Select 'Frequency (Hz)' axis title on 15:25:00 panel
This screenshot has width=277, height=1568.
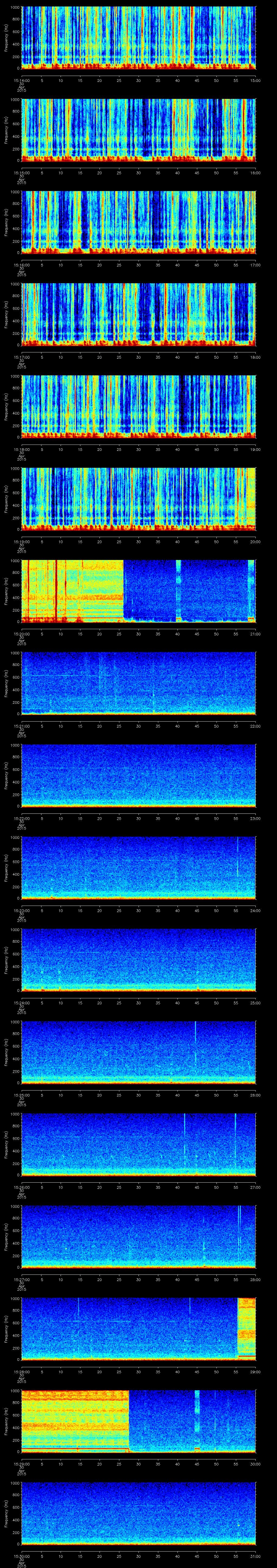point(6,1052)
